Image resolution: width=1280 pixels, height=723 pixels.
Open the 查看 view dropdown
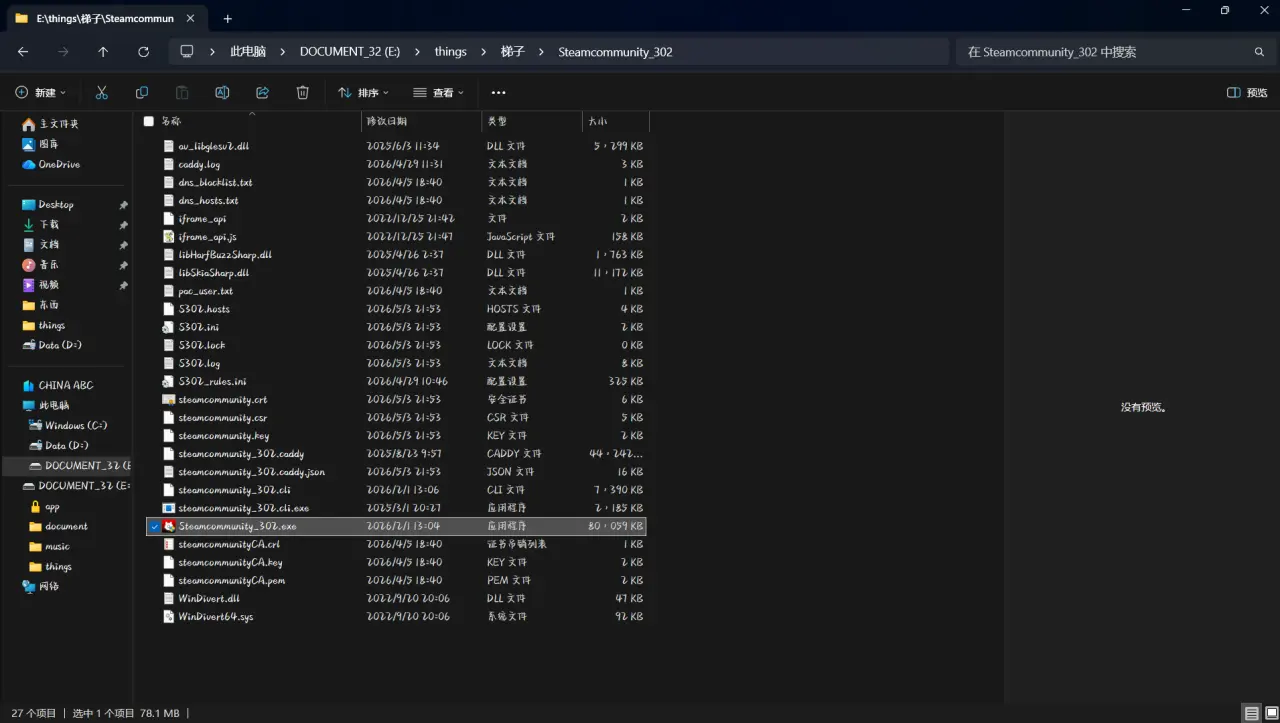[439, 92]
